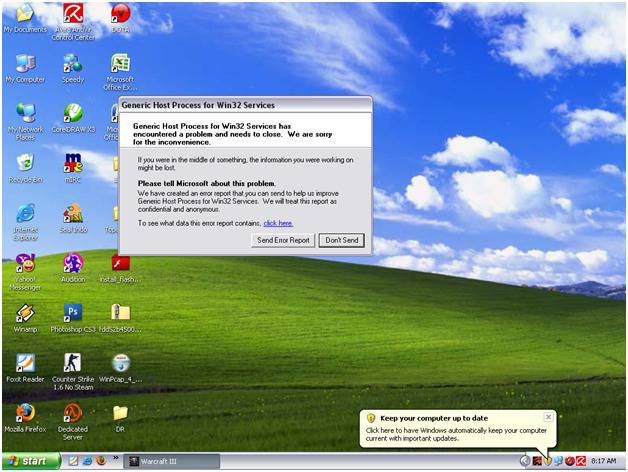Open the DR folder on desktop
Screen dimensions: 628x472
120,418
